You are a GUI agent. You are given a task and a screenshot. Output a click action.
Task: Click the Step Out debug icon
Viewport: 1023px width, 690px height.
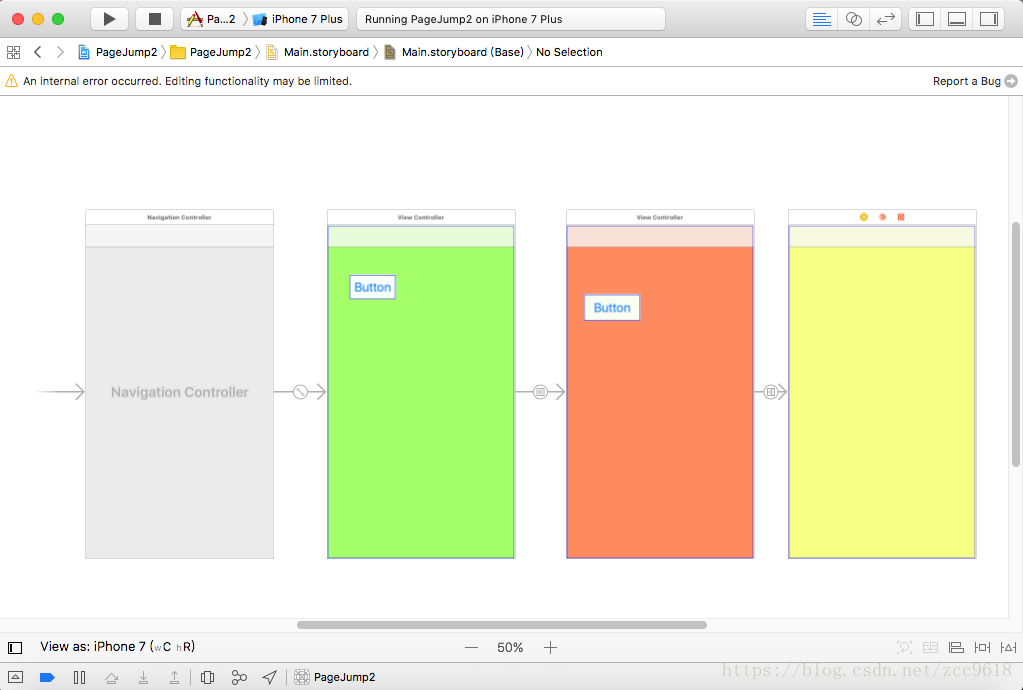coord(175,678)
